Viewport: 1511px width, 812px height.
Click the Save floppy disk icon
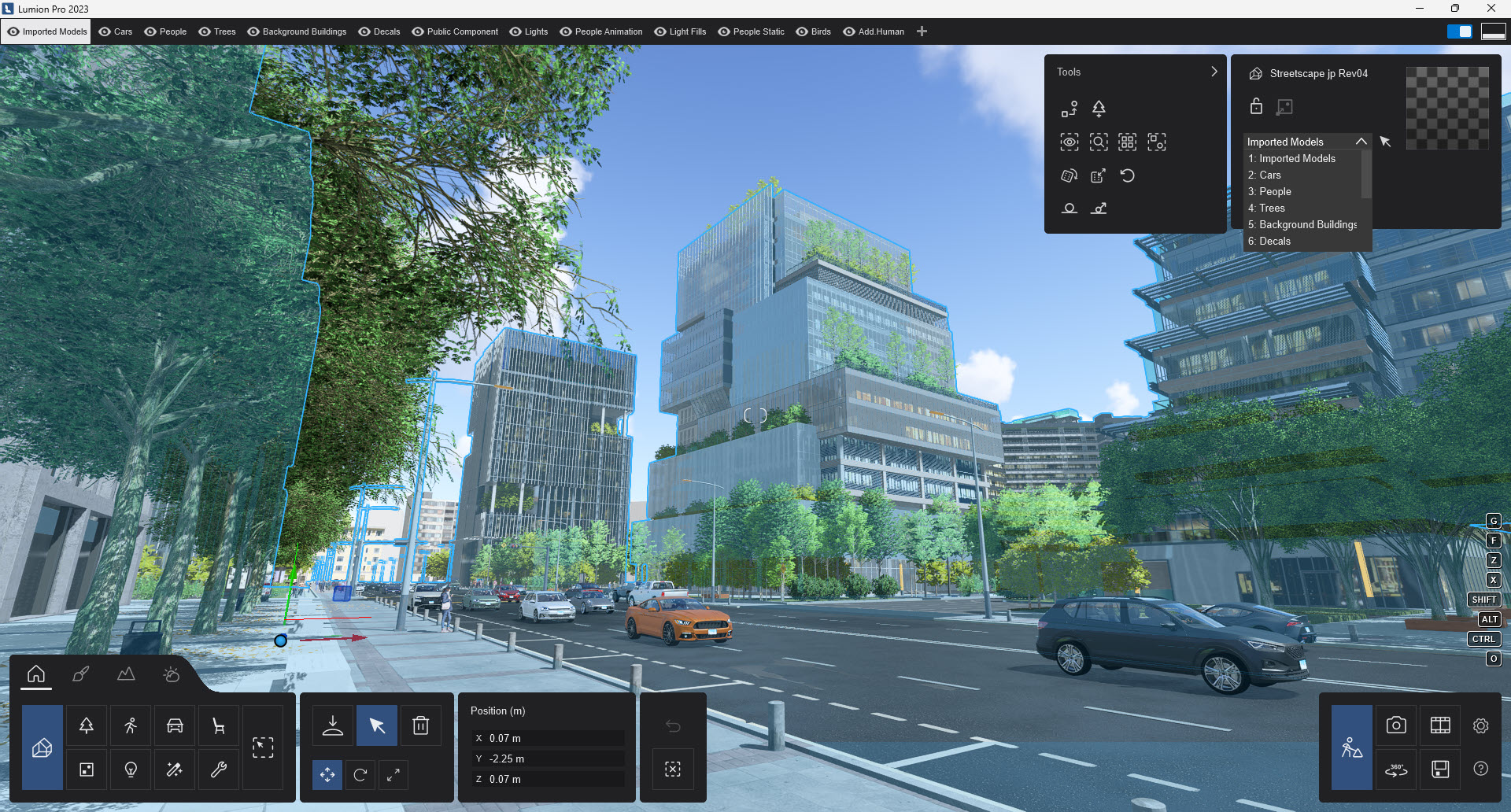(1440, 769)
